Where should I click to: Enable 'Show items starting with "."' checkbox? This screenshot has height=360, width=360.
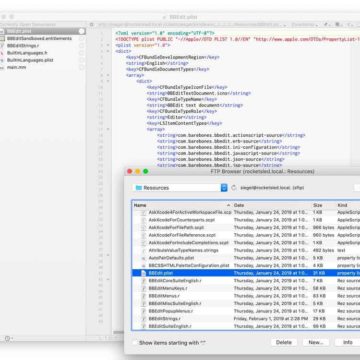pos(135,343)
